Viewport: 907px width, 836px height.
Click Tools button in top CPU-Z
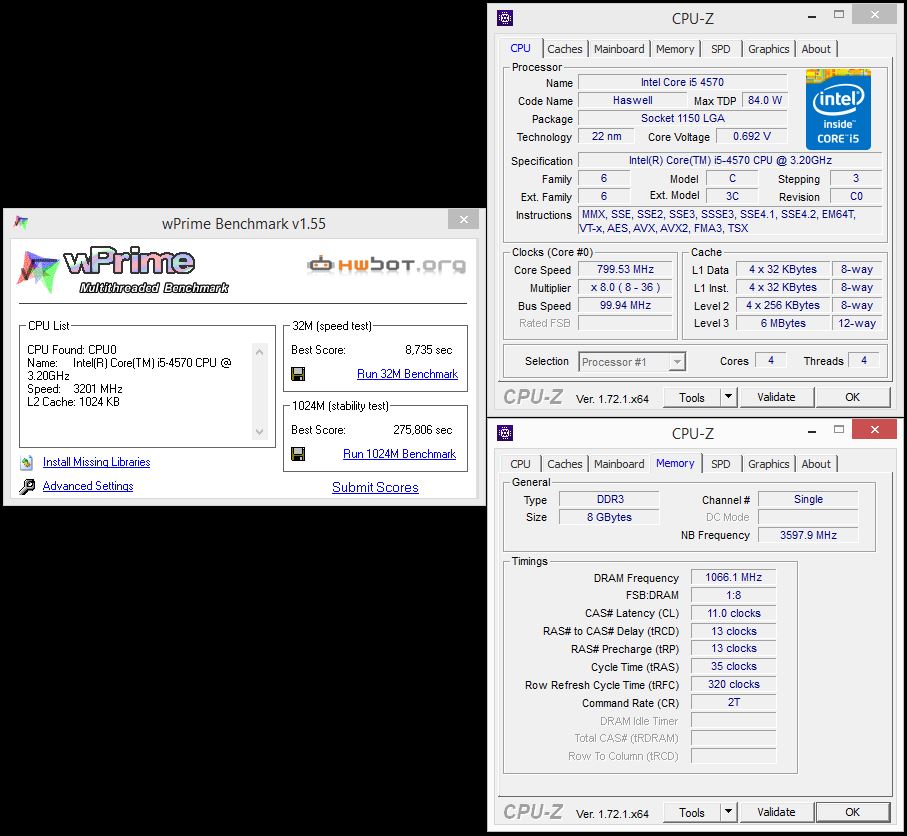tap(692, 397)
